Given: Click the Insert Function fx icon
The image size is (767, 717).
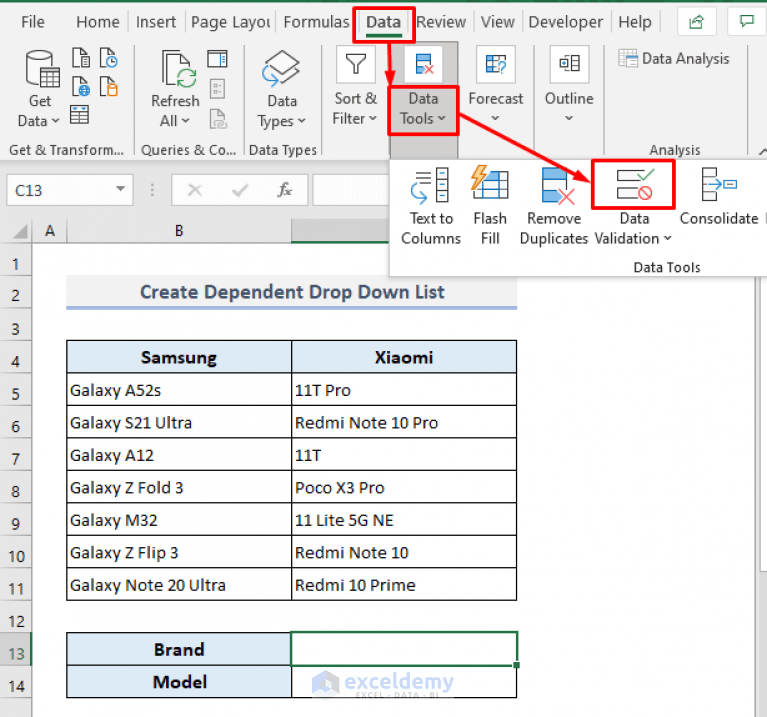Looking at the screenshot, I should point(285,190).
